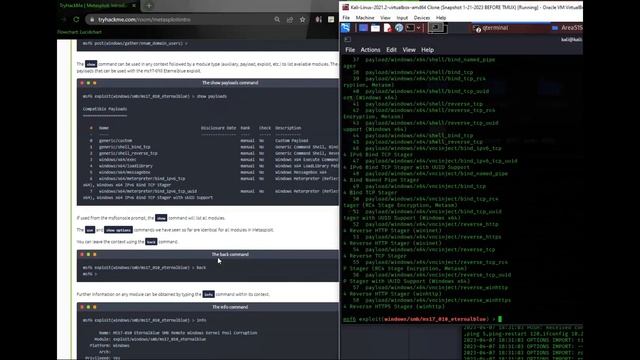Image resolution: width=640 pixels, height=360 pixels.
Task: Open the Kali dragon applications menu
Action: click(346, 28)
